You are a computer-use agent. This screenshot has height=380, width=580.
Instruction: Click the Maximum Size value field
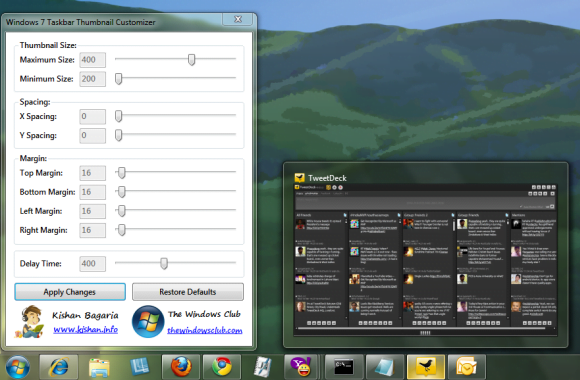[92, 60]
